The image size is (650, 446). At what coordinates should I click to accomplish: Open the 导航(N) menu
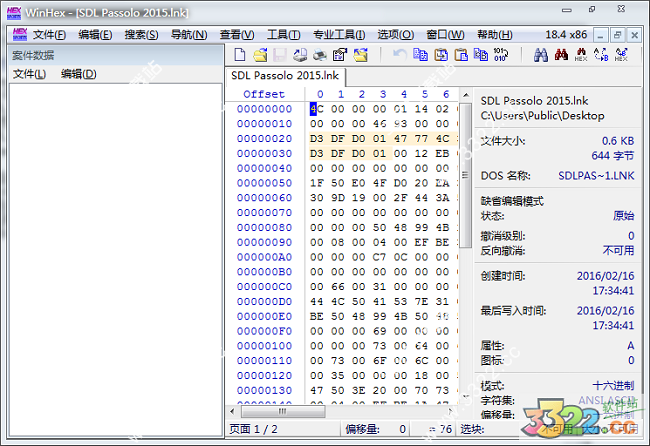pyautogui.click(x=189, y=35)
